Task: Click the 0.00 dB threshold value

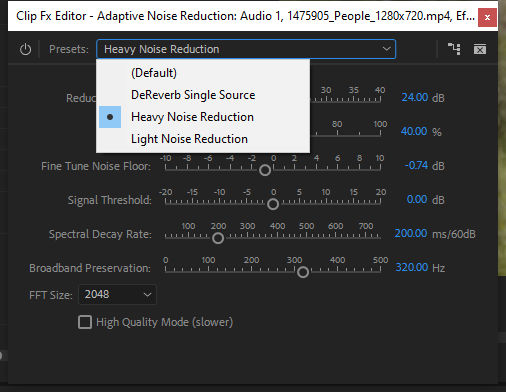Action: point(417,199)
